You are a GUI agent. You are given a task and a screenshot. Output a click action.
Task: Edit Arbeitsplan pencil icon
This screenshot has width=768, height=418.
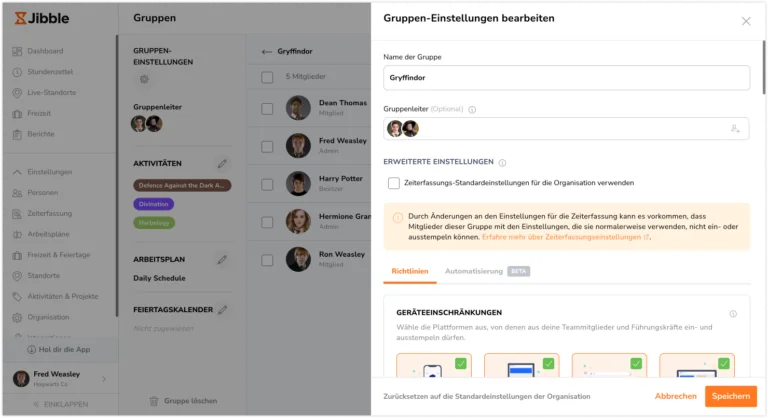222,260
